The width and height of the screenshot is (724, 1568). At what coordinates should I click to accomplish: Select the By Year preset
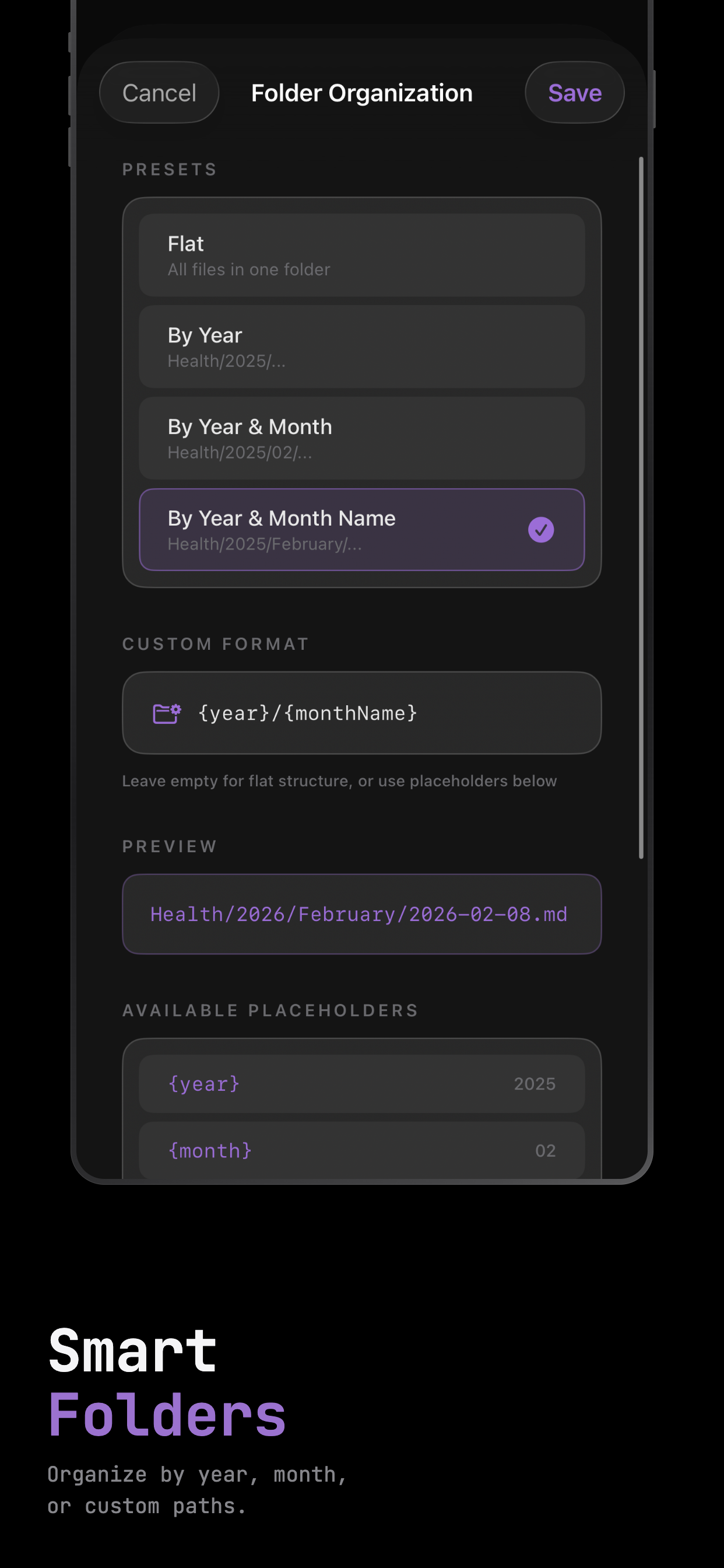(361, 346)
